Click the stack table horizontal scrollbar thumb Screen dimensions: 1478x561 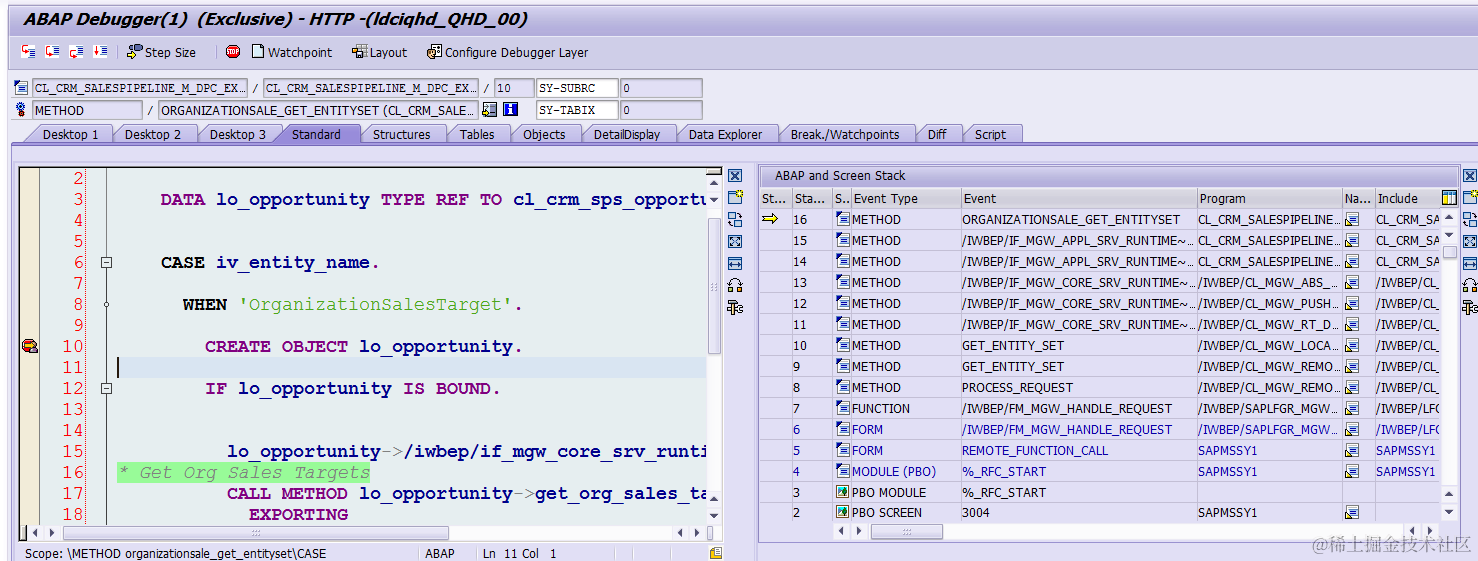tap(906, 532)
